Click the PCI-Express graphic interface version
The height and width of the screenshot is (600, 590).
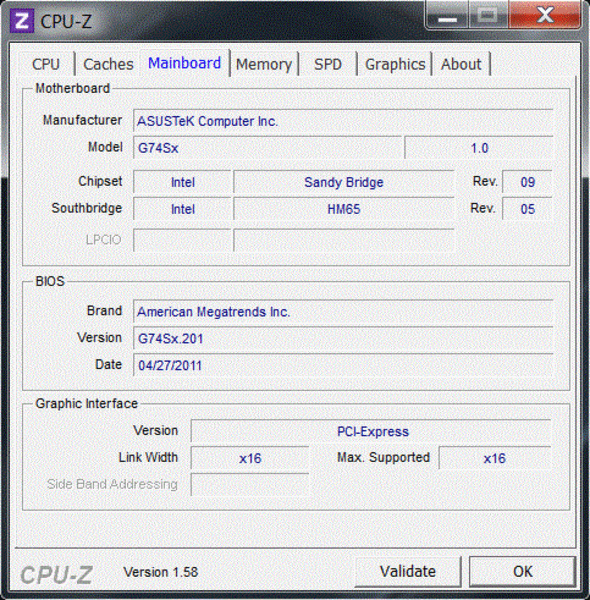[371, 431]
